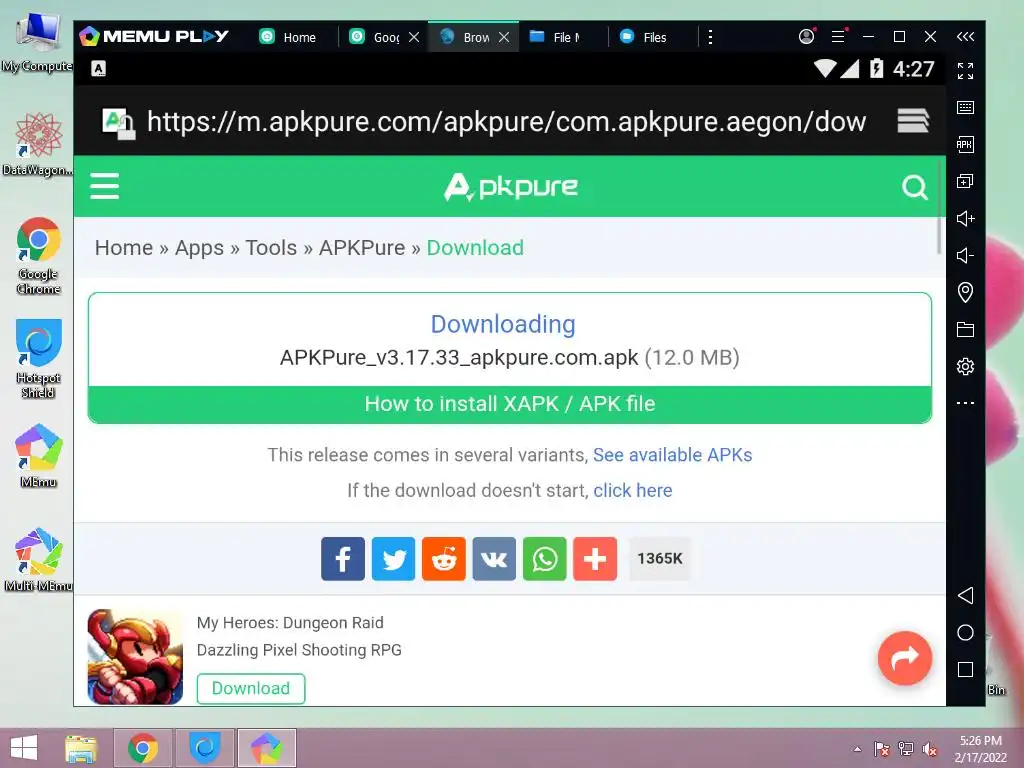Switch to the Google tab
Screen dimensions: 1024x768
[x=376, y=37]
